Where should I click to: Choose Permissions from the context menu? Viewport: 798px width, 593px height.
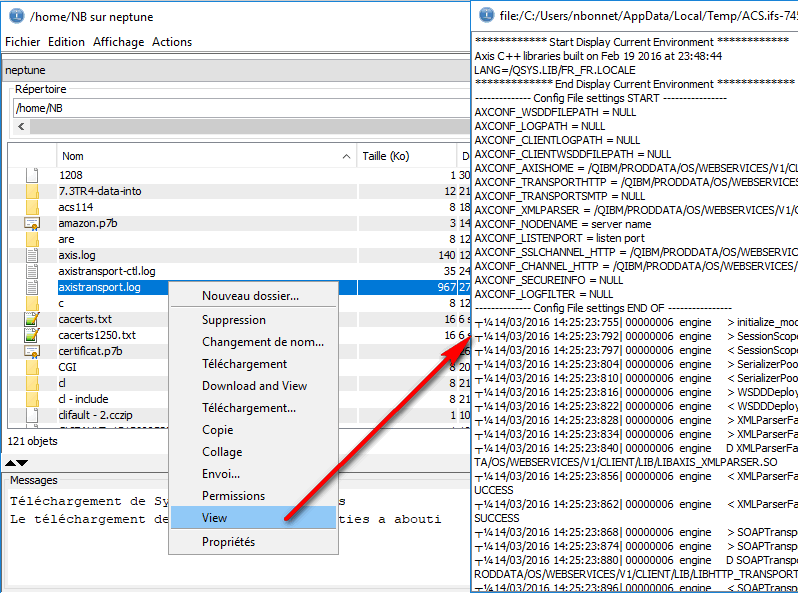(x=233, y=496)
